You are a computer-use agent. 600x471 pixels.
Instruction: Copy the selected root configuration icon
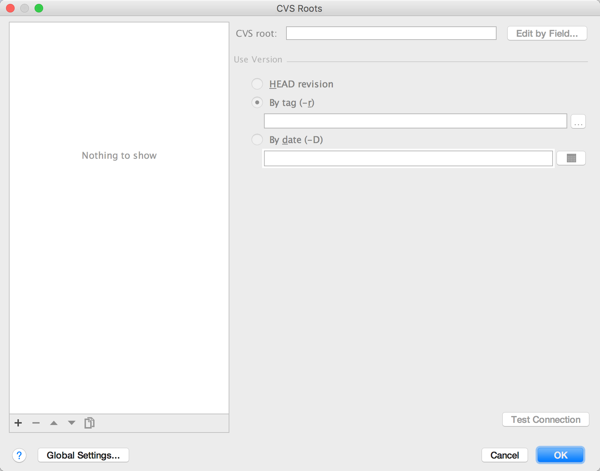90,423
